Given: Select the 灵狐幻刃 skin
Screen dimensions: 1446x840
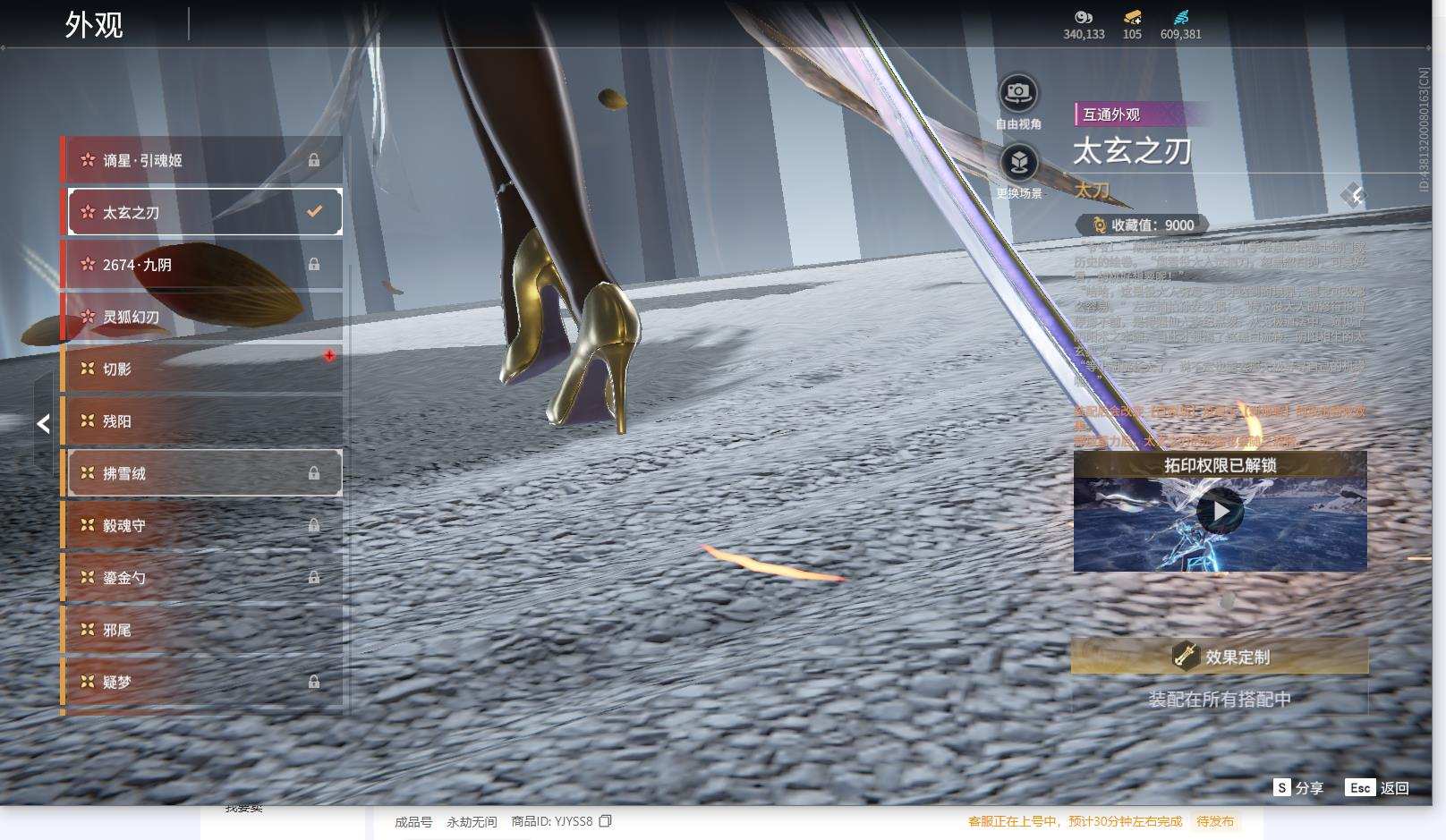Looking at the screenshot, I should (202, 317).
